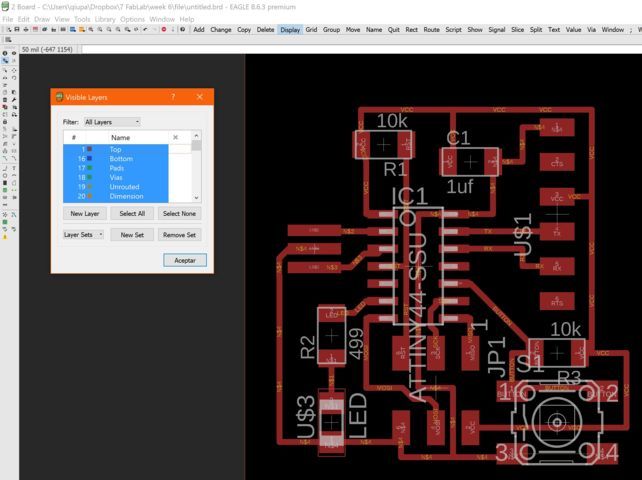Image resolution: width=642 pixels, height=480 pixels.
Task: Click the Name column header
Action: click(x=120, y=138)
